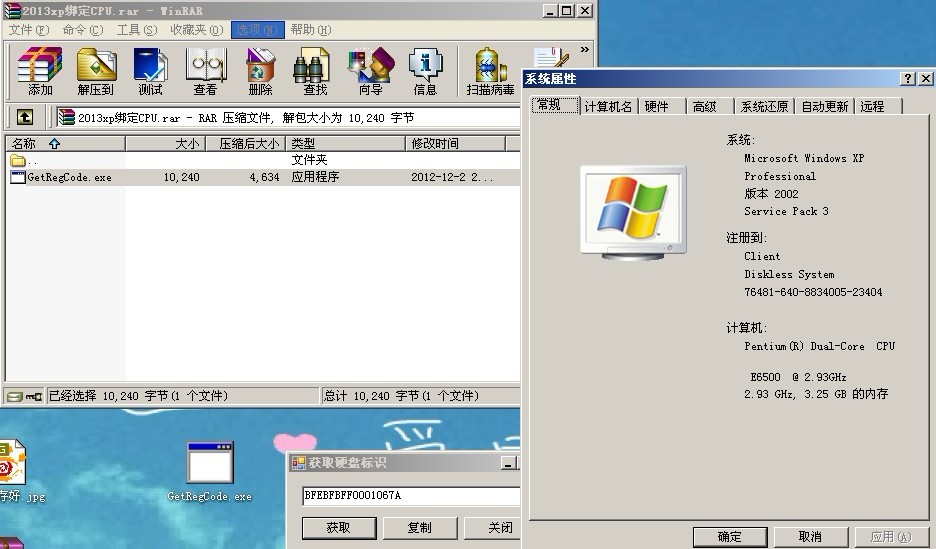This screenshot has width=936, height=549.
Task: Sort by the Modified (修改时间) column header
Action: 455,143
